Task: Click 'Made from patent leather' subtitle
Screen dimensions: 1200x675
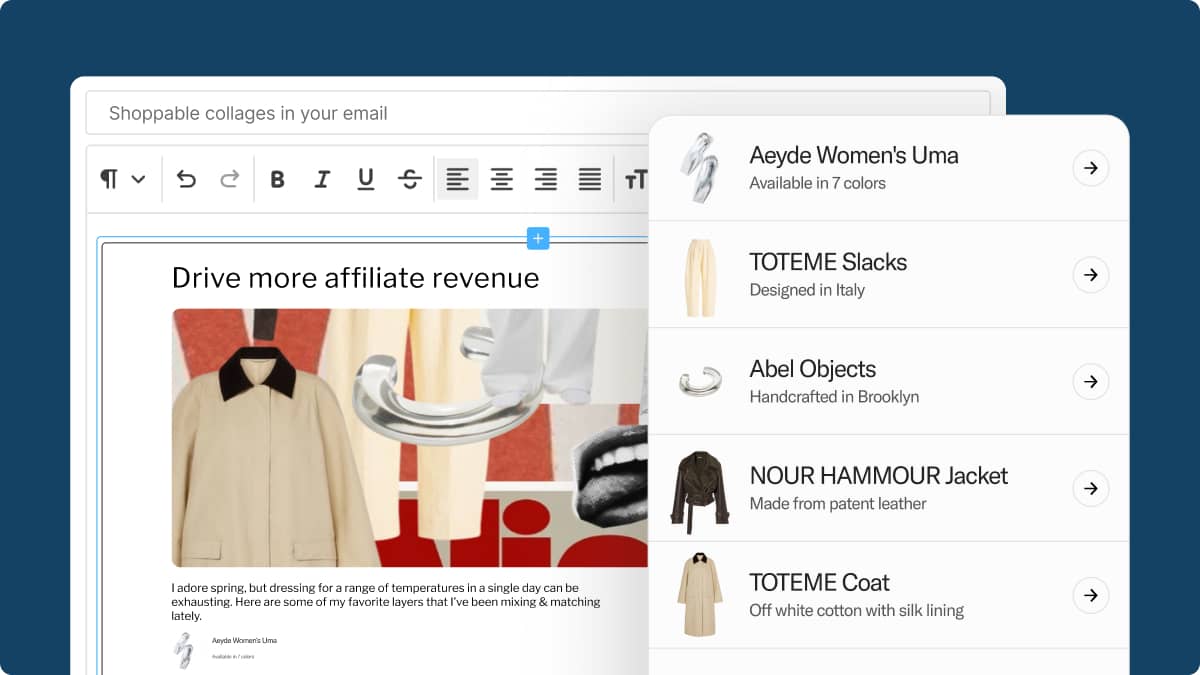Action: click(838, 503)
